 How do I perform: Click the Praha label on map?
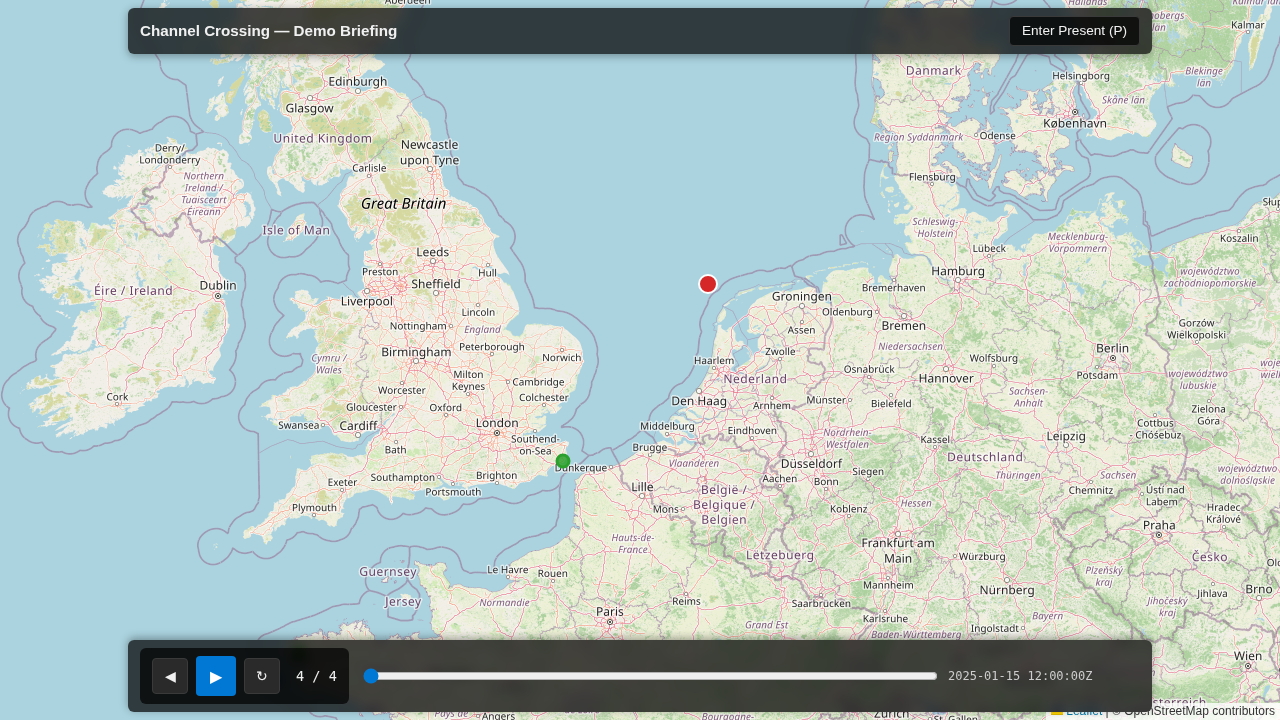(x=1159, y=525)
